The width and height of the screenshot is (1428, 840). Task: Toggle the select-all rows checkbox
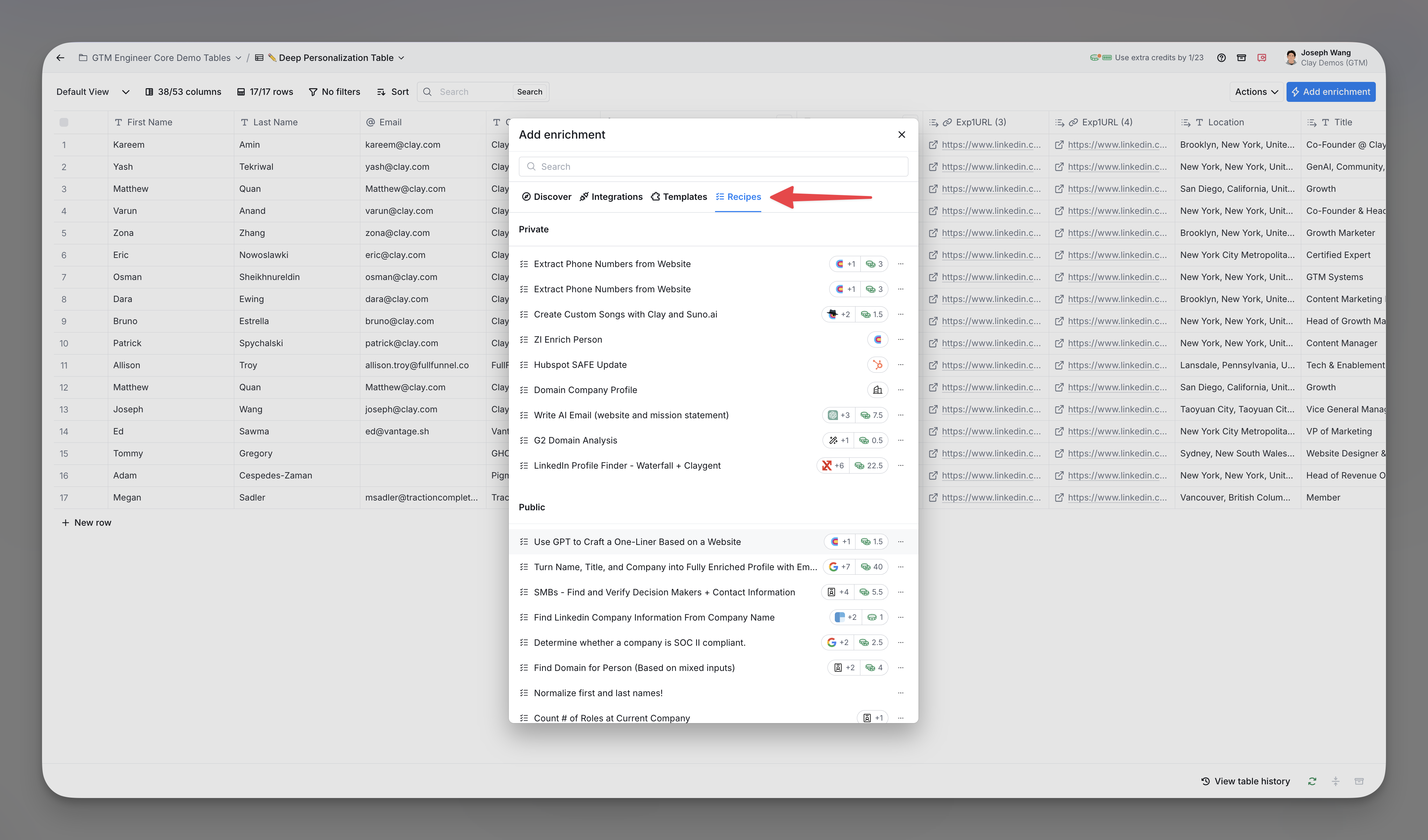(64, 122)
